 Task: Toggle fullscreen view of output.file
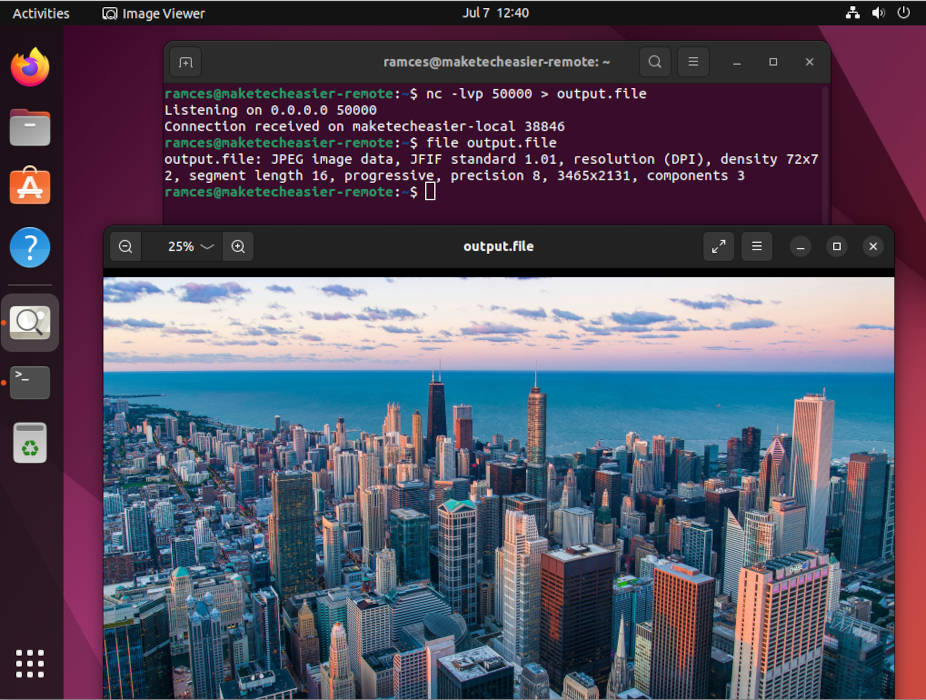(718, 246)
